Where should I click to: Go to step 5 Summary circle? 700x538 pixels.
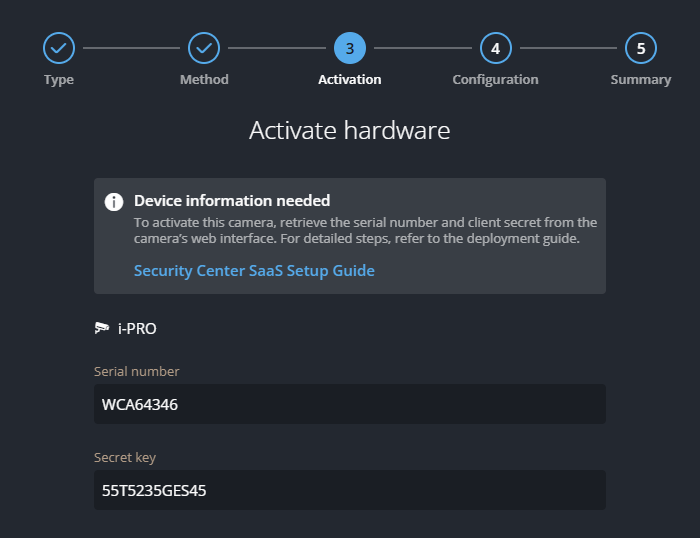click(x=641, y=47)
